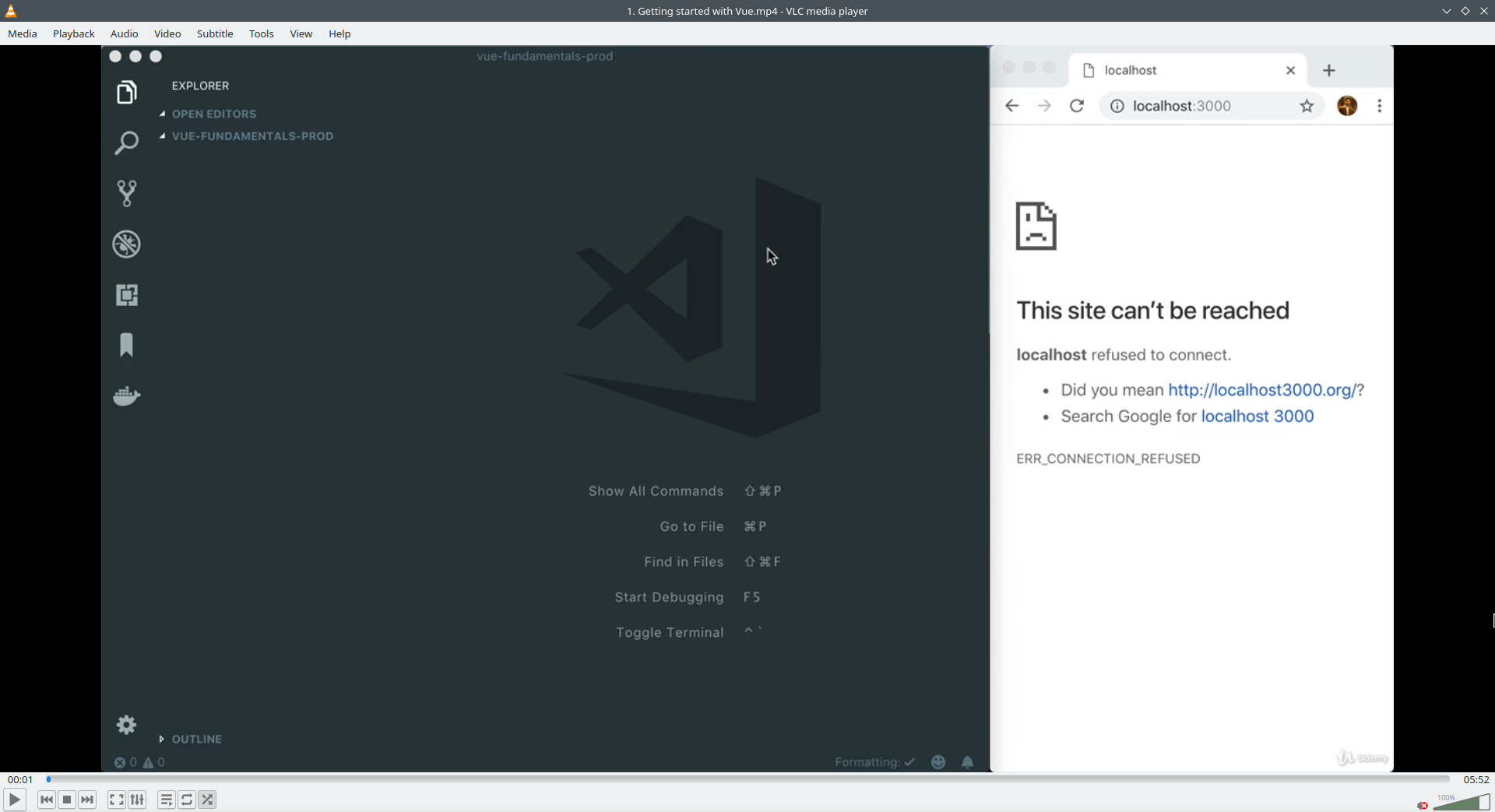
Task: Click the 'Show All Commands' hint text
Action: 656,491
